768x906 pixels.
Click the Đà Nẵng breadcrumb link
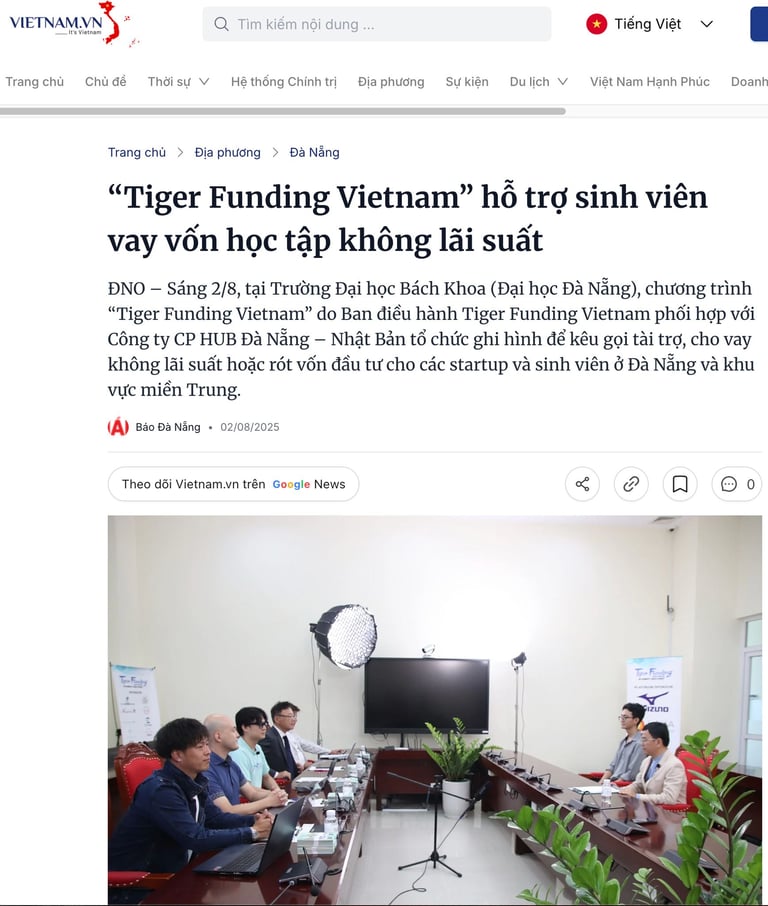[x=314, y=153]
